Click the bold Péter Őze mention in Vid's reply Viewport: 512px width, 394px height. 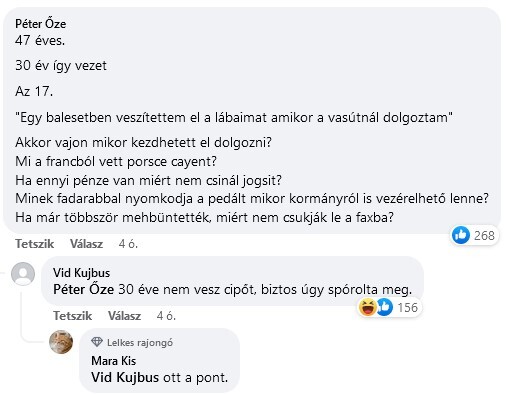click(x=83, y=289)
